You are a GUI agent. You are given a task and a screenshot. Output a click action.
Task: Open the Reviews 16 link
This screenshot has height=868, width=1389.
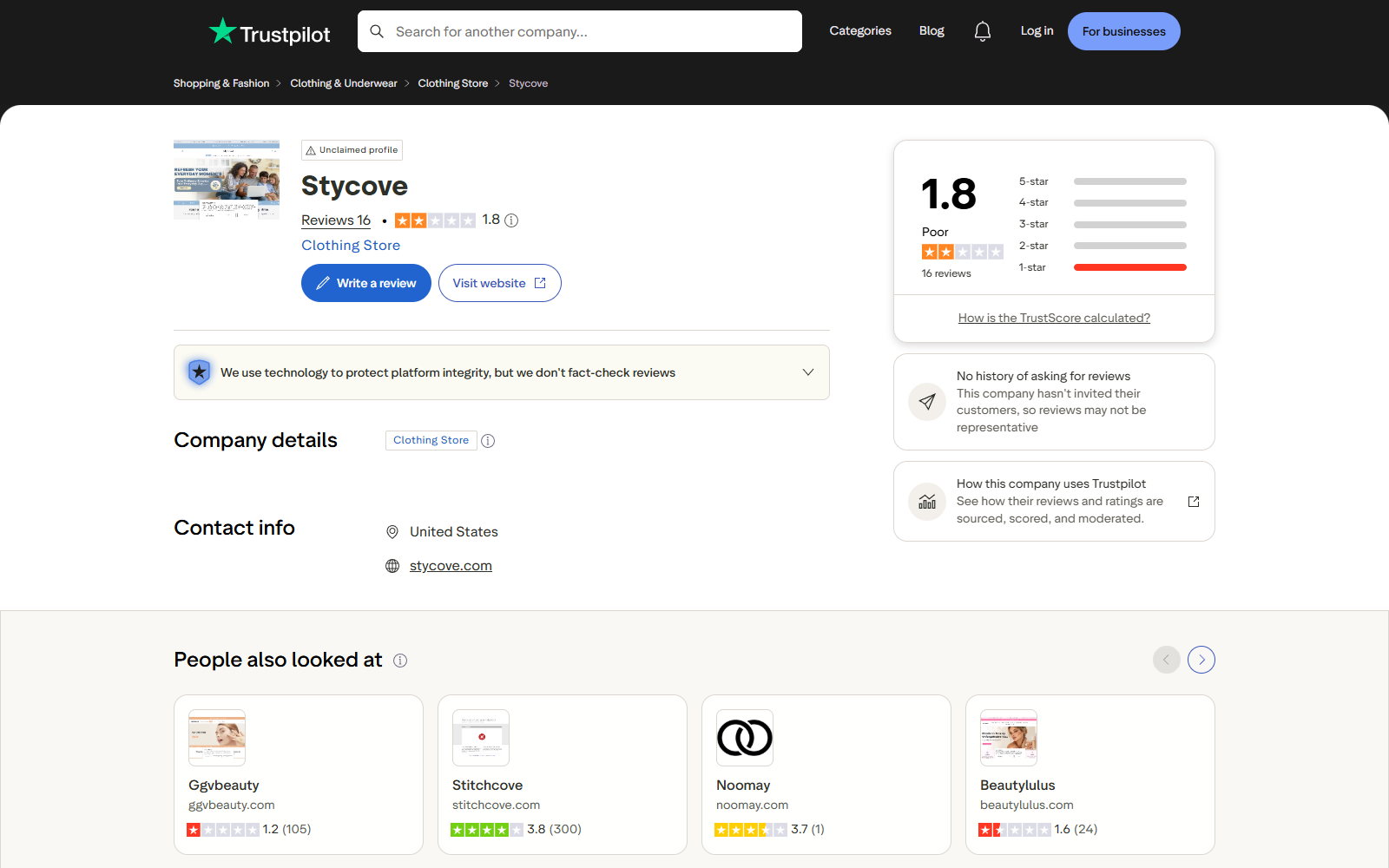pyautogui.click(x=336, y=220)
